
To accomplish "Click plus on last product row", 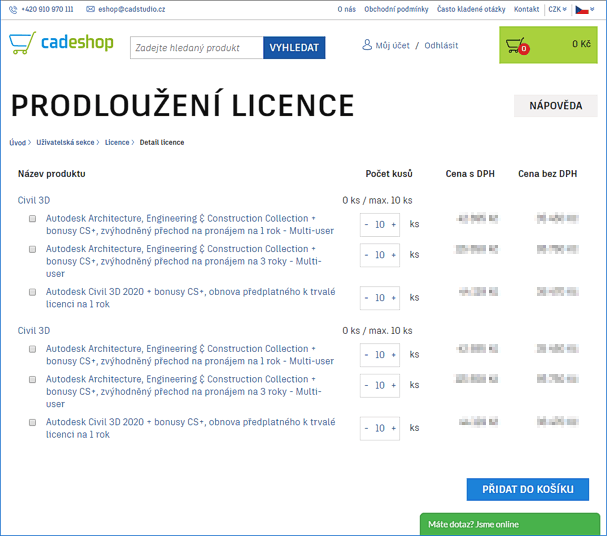I will coord(393,428).
